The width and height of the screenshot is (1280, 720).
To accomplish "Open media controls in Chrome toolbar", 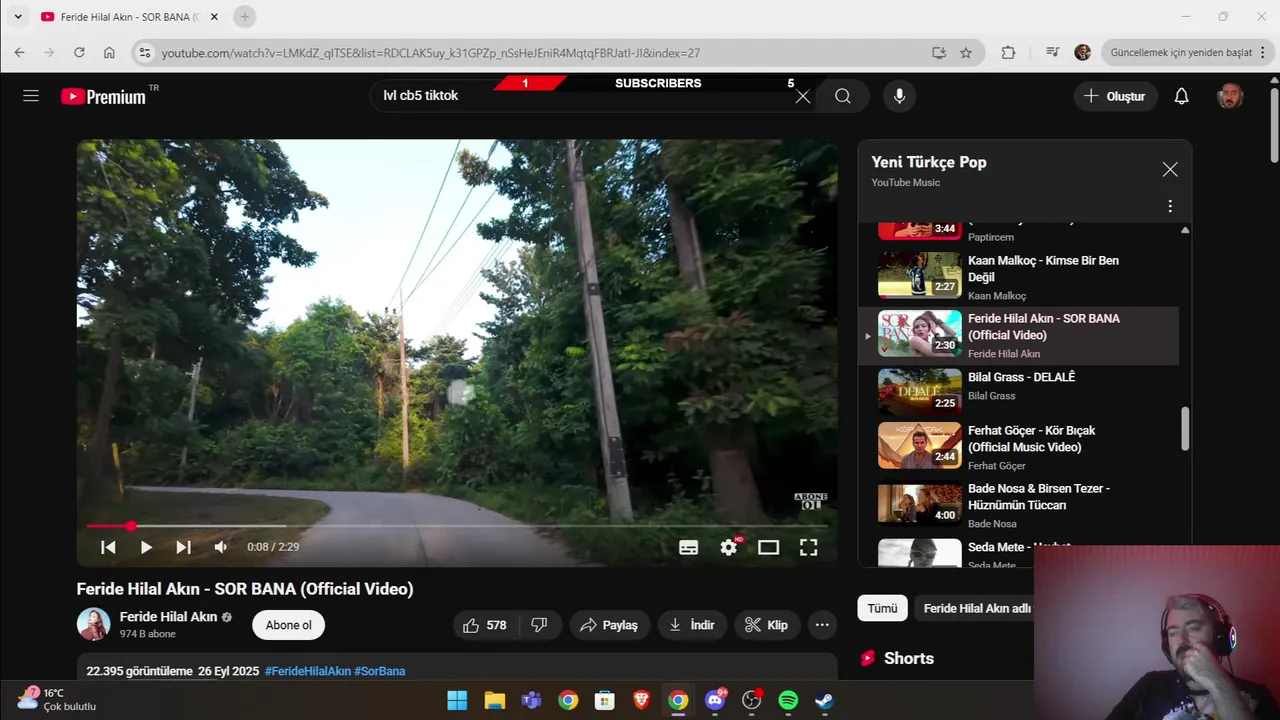I will tap(1052, 53).
